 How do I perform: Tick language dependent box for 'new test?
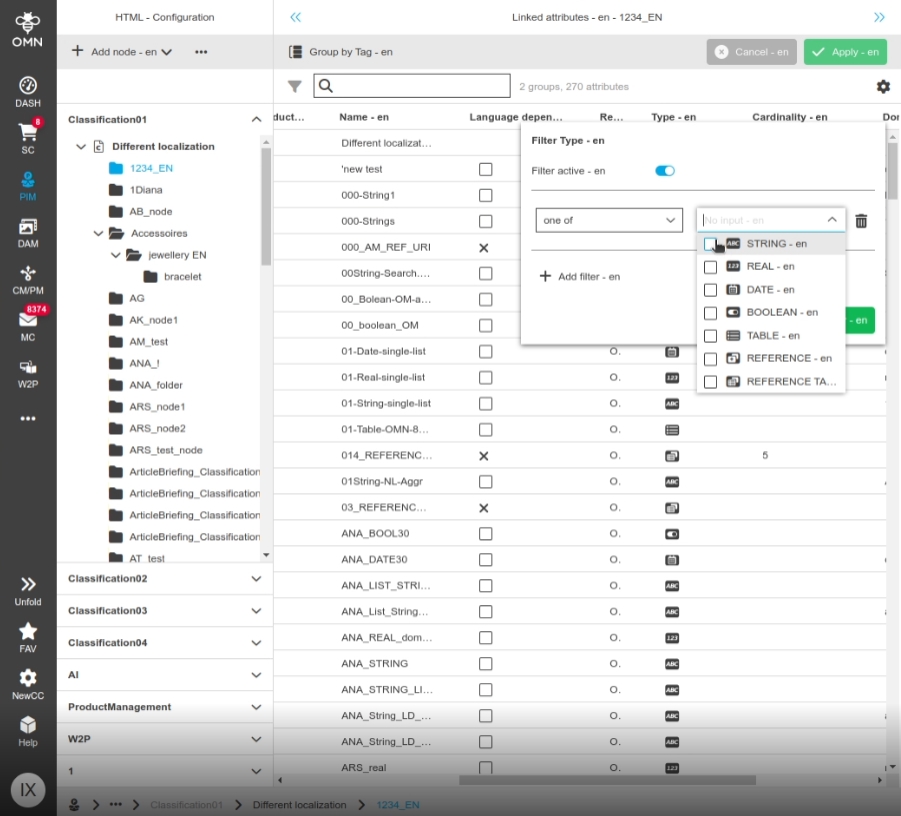(x=486, y=169)
